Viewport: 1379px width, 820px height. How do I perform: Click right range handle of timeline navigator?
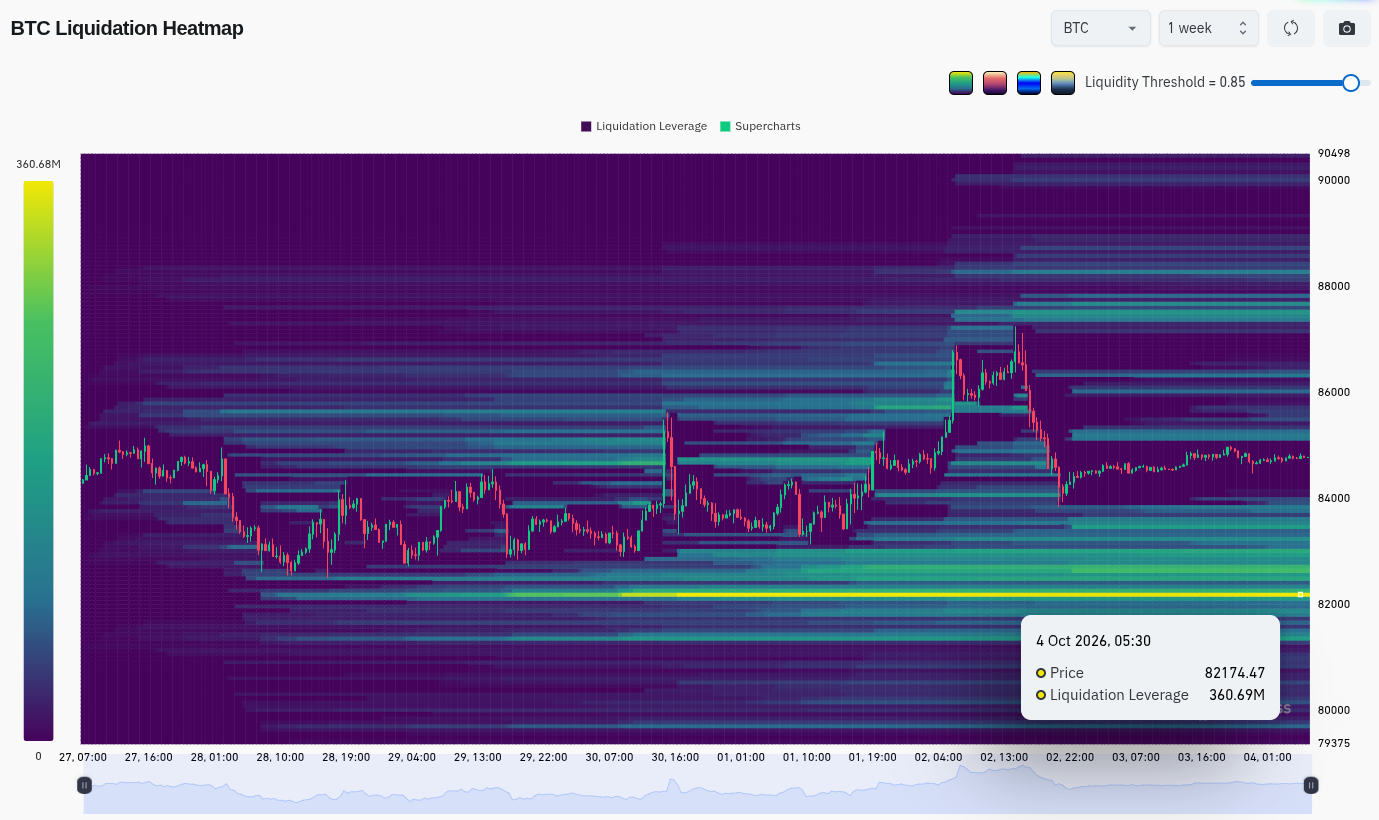pos(1311,785)
